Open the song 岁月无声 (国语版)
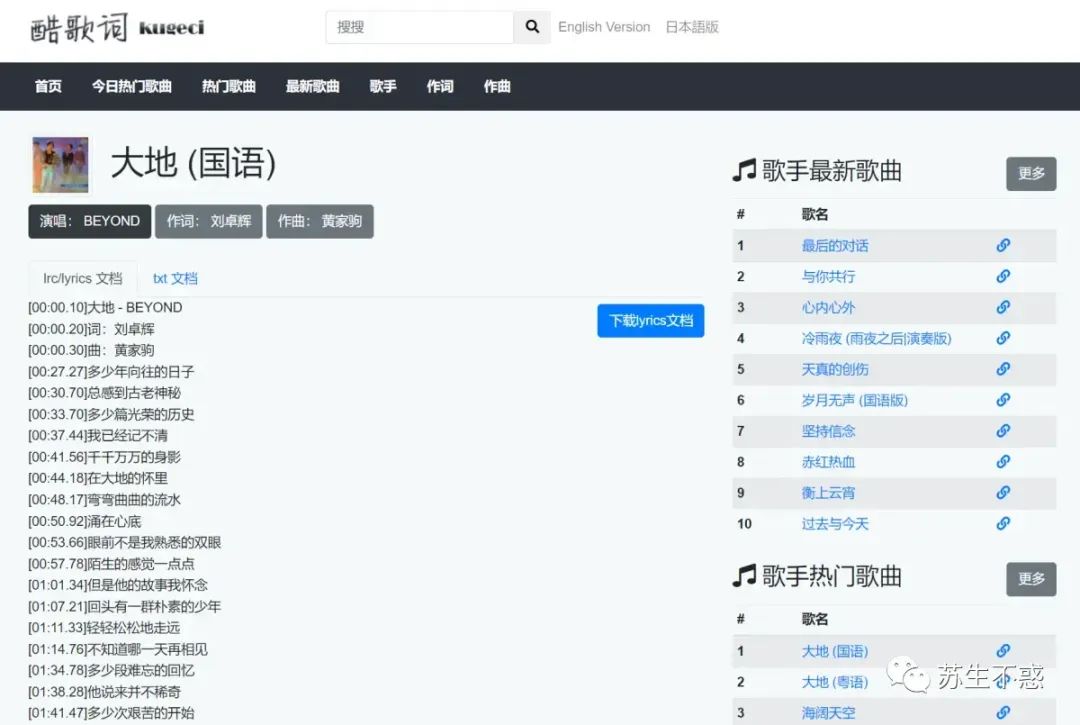Image resolution: width=1080 pixels, height=725 pixels. (x=854, y=401)
